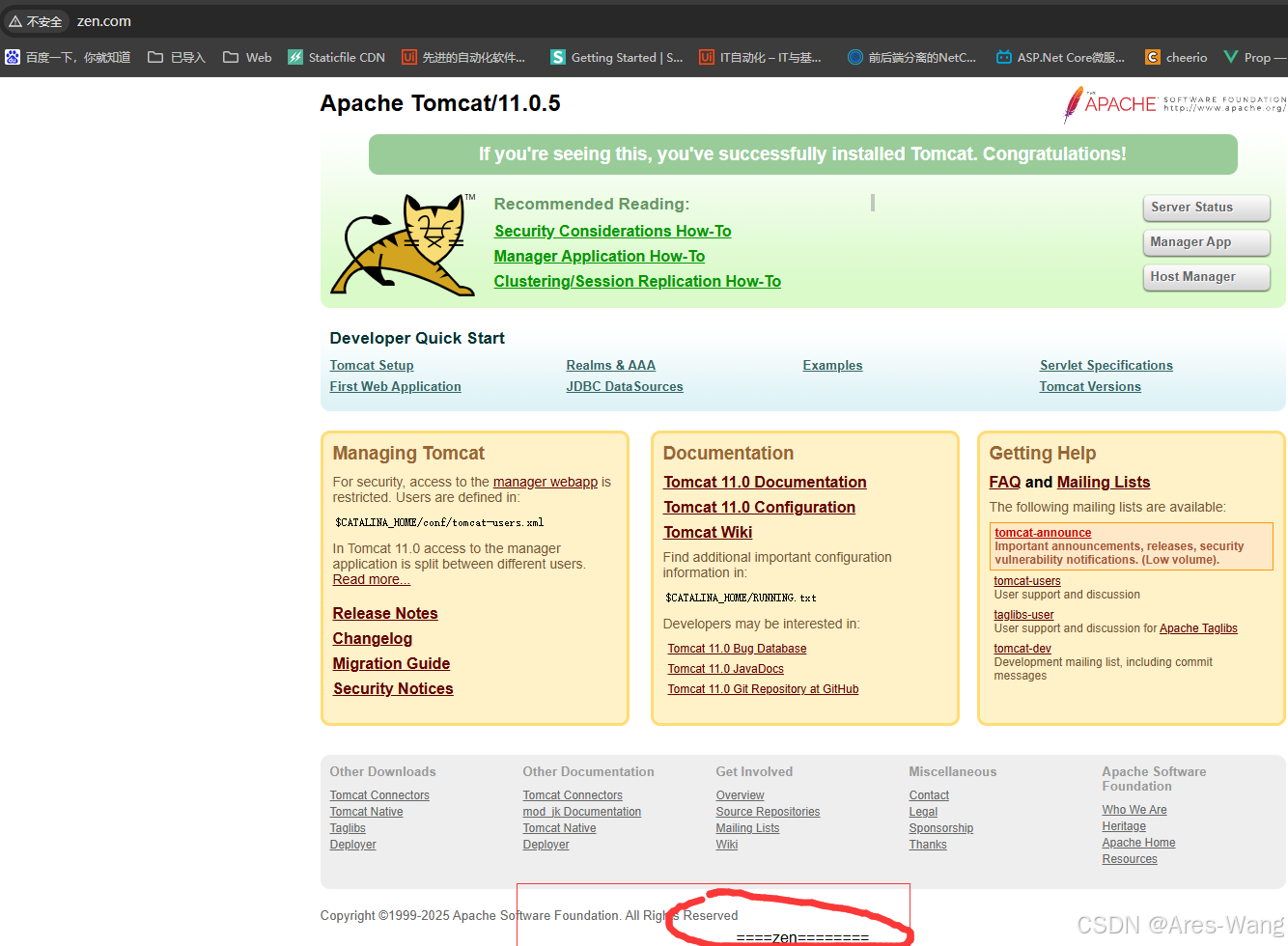This screenshot has height=946, width=1288.
Task: Open the 已导入 bookmarks folder
Action: click(x=177, y=57)
